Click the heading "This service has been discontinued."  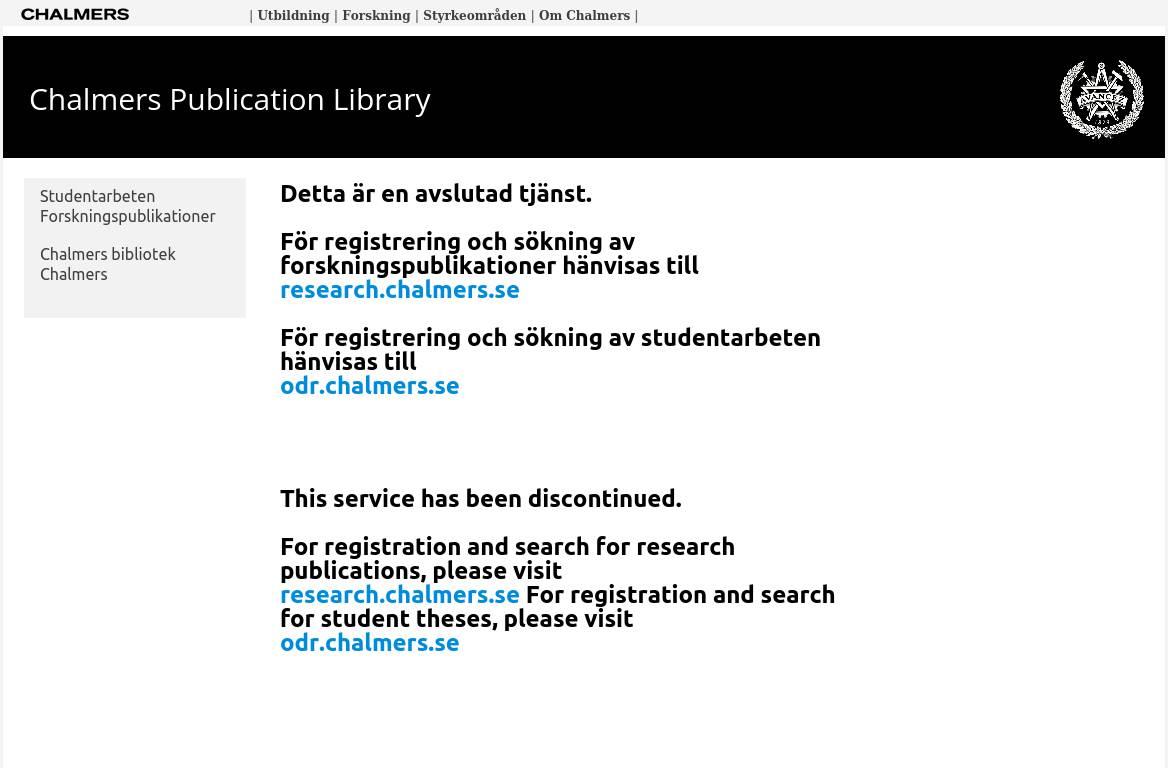480,498
